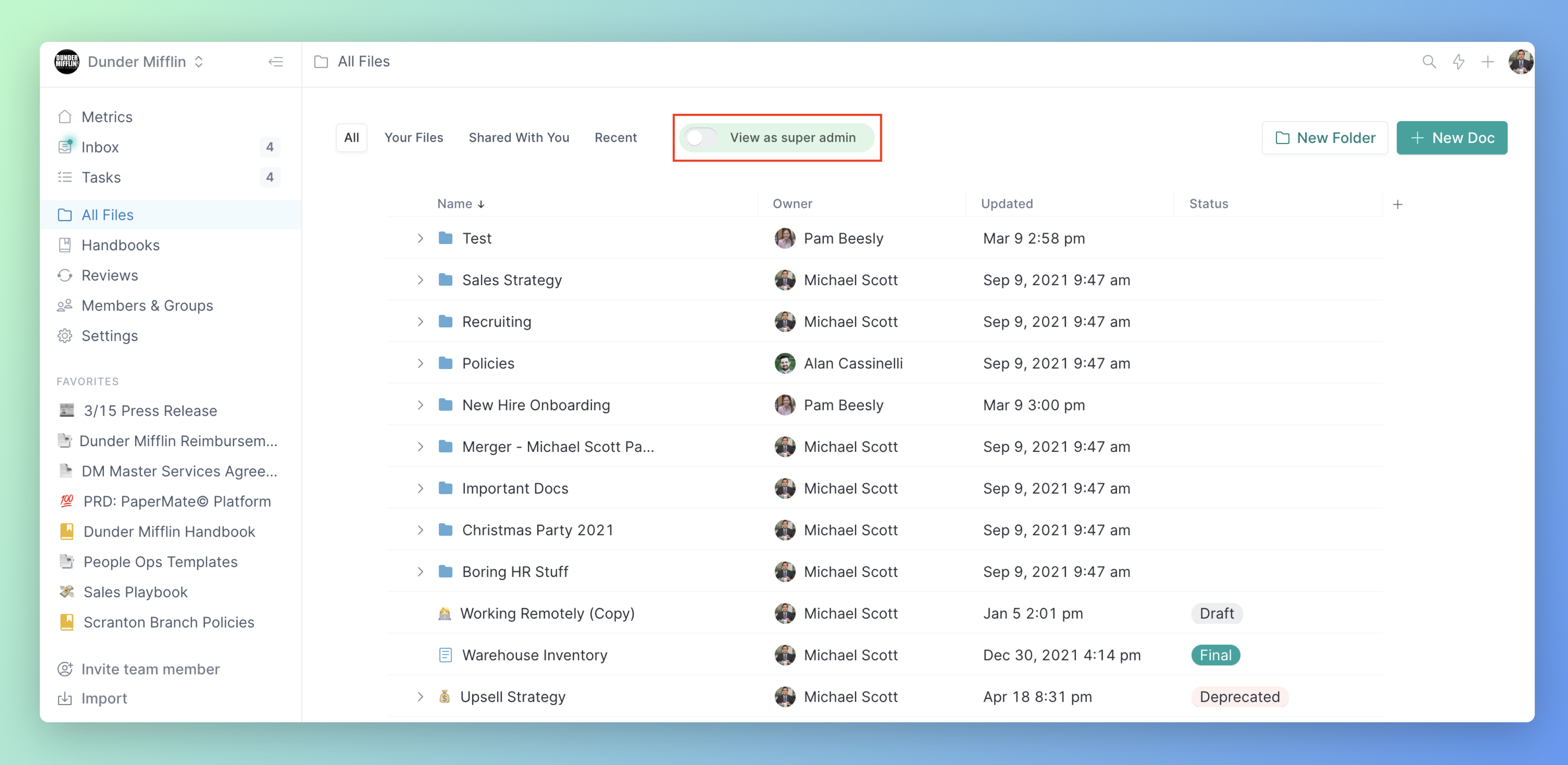Open Inbox from the sidebar
The height and width of the screenshot is (765, 1568).
100,147
